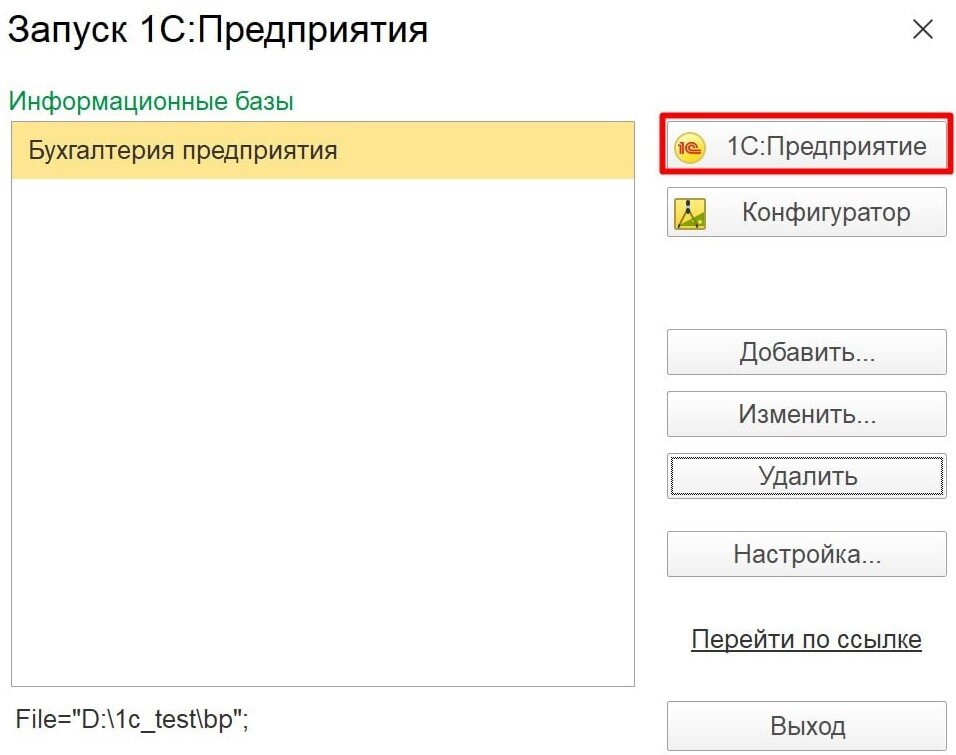The height and width of the screenshot is (755, 956).
Task: Follow the Перейти по ссылке link
Action: point(806,639)
